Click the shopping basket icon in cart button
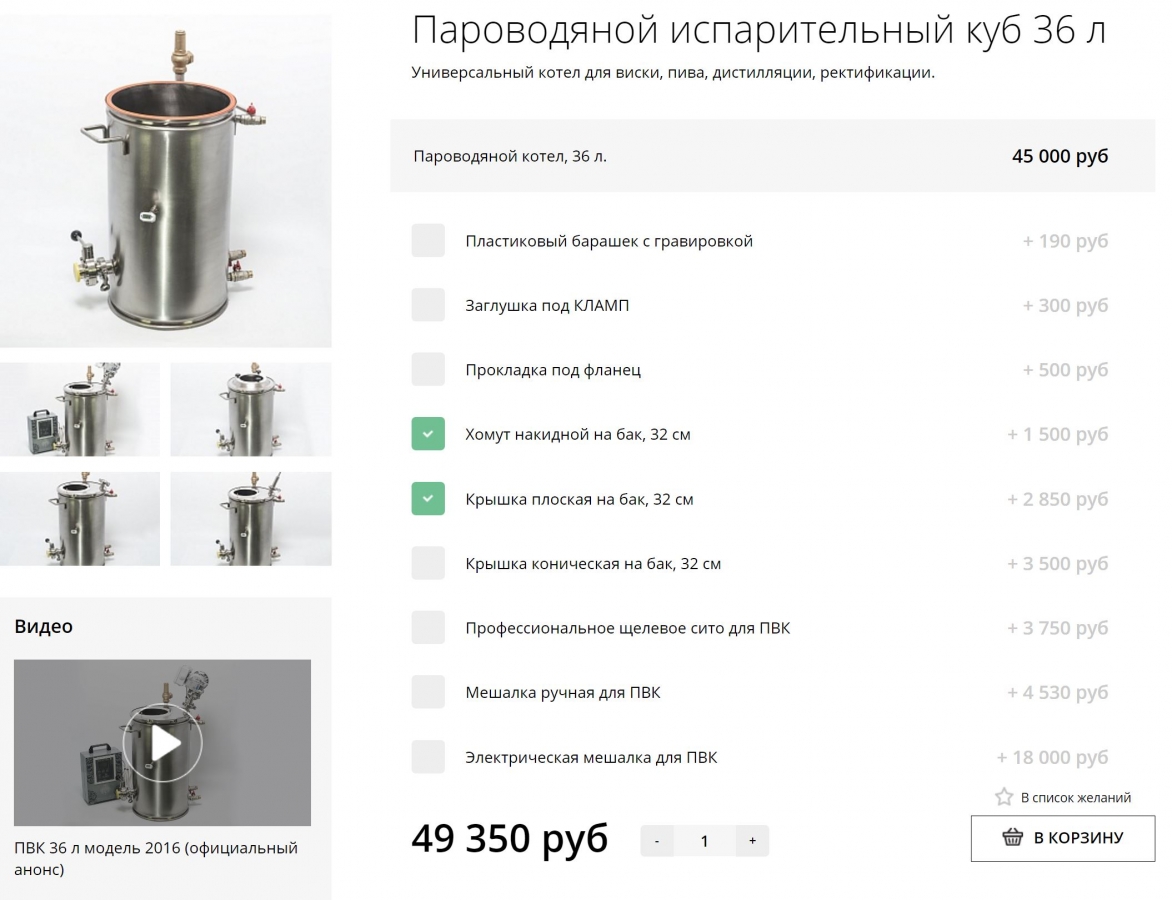This screenshot has height=900, width=1172. click(1012, 837)
